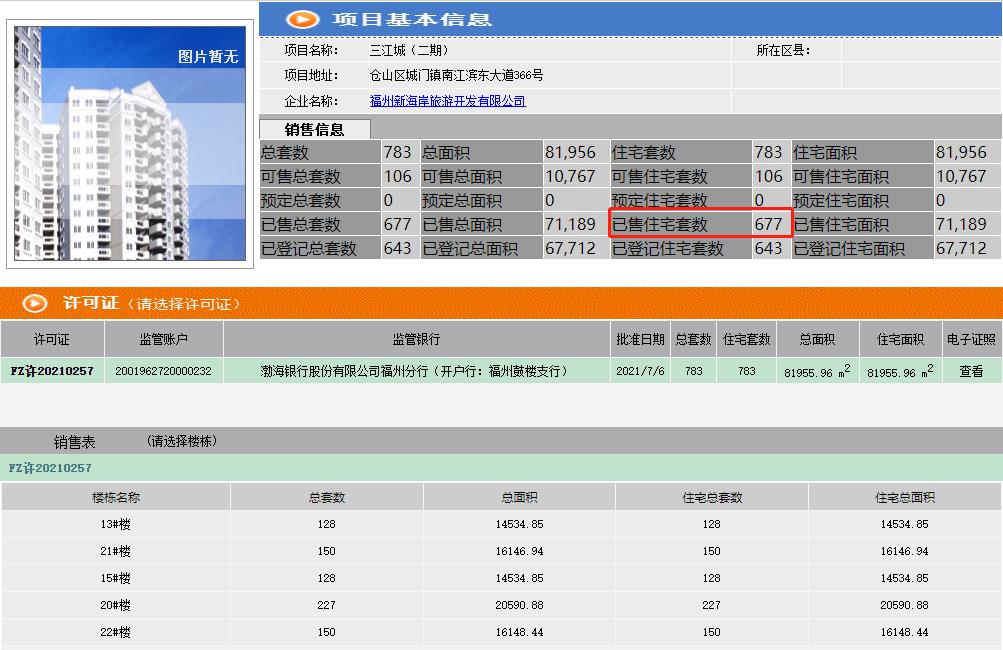The height and width of the screenshot is (650, 1003).
Task: Open the building placeholder image
Action: (129, 143)
